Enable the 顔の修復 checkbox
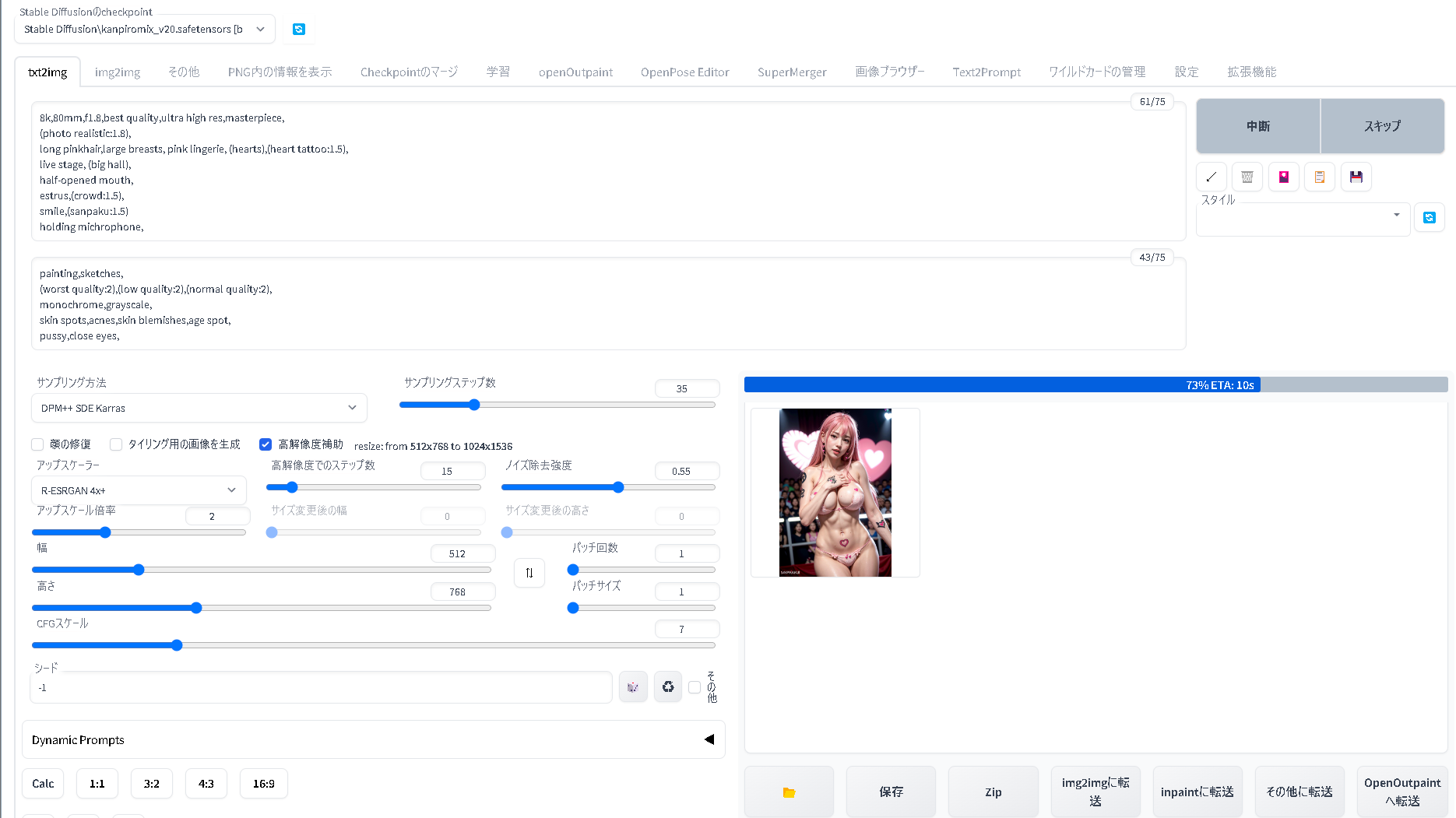 [x=37, y=444]
